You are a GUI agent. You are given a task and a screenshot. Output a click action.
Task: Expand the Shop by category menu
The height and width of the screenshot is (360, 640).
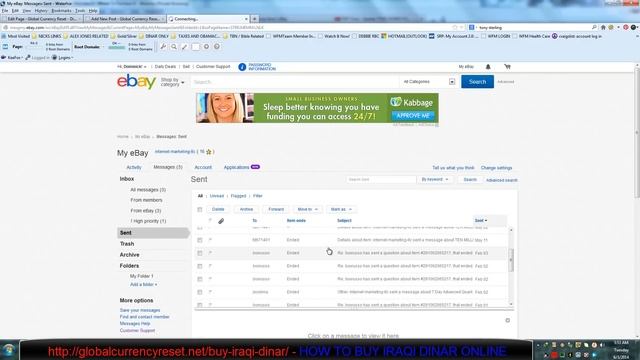[172, 82]
